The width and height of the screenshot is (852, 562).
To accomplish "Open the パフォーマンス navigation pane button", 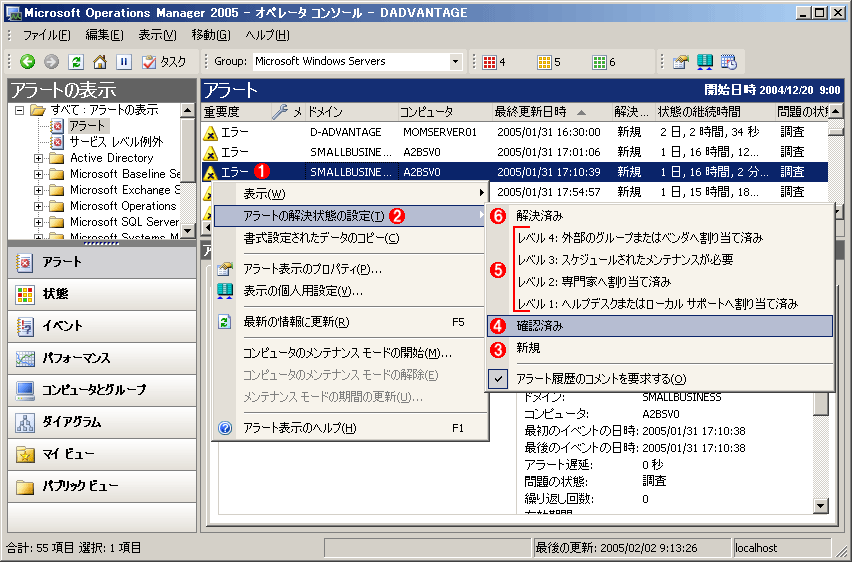I will (x=102, y=358).
